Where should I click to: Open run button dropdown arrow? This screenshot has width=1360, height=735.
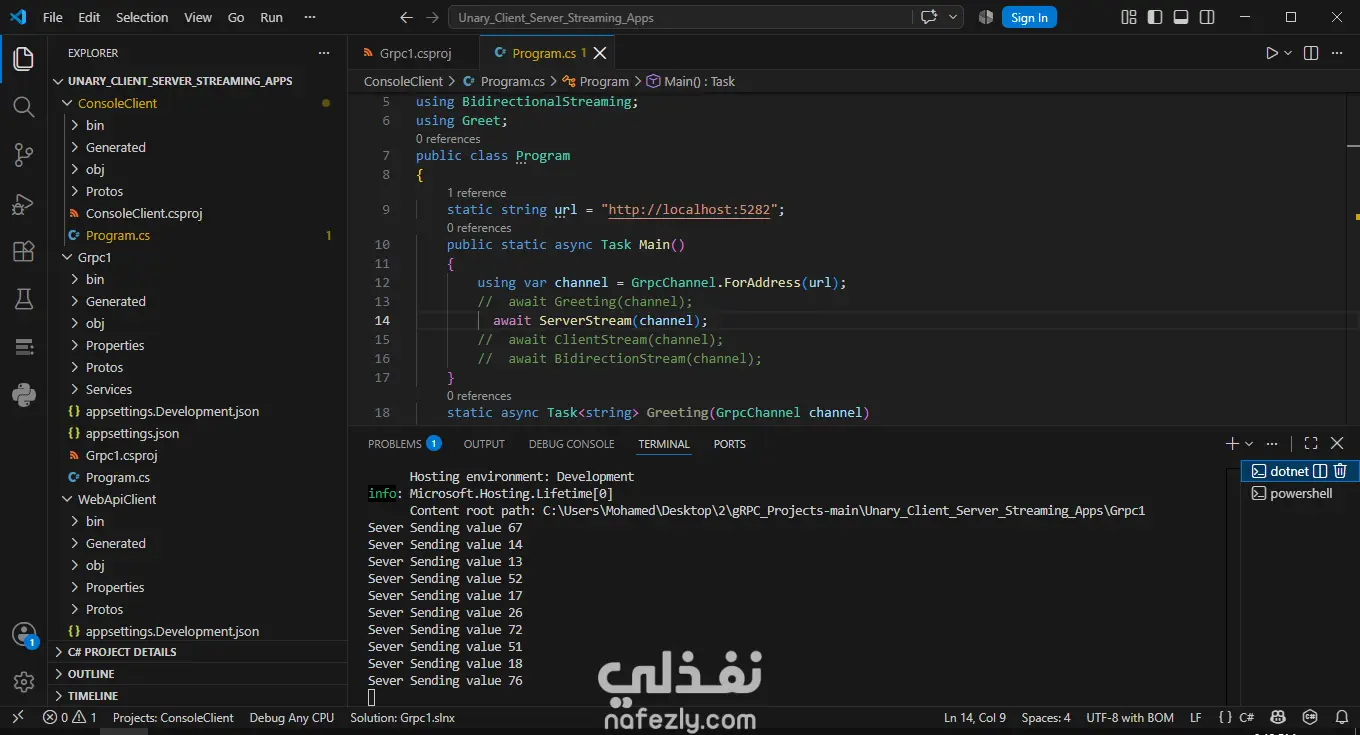(x=1288, y=53)
